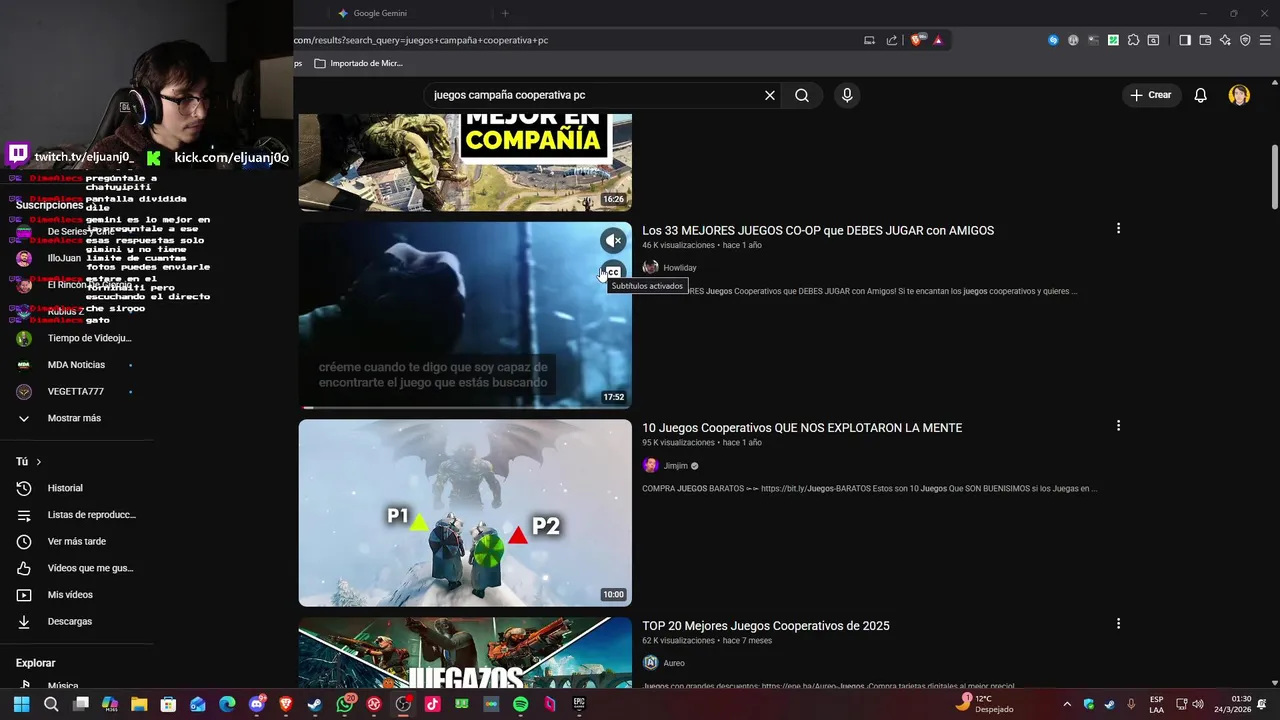Open Epic Games from the taskbar
This screenshot has width=1280, height=720.
click(x=579, y=704)
